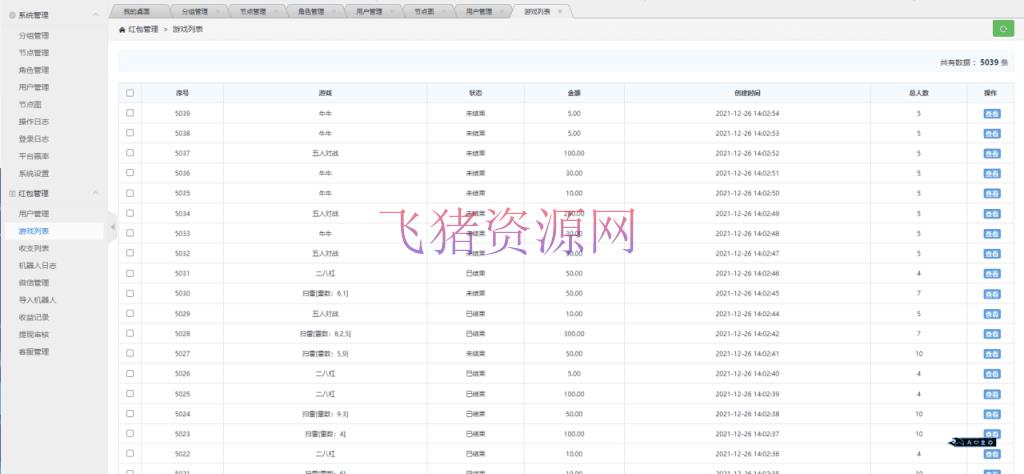Click the green refresh button
The width and height of the screenshot is (1024, 474).
tap(1003, 29)
